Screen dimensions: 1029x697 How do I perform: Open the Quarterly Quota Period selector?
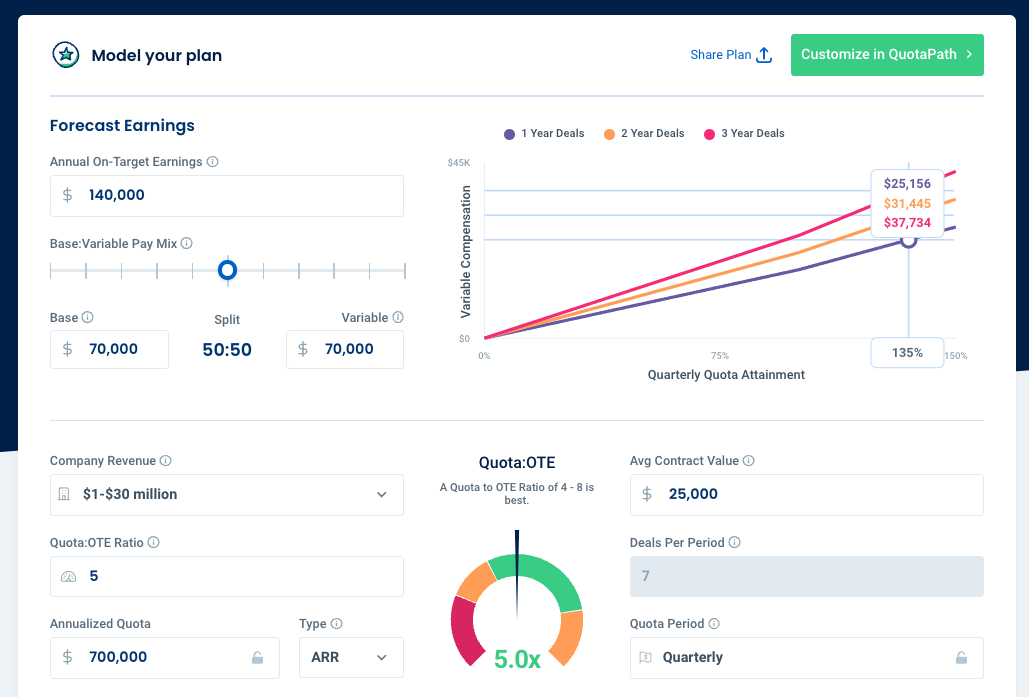[807, 658]
